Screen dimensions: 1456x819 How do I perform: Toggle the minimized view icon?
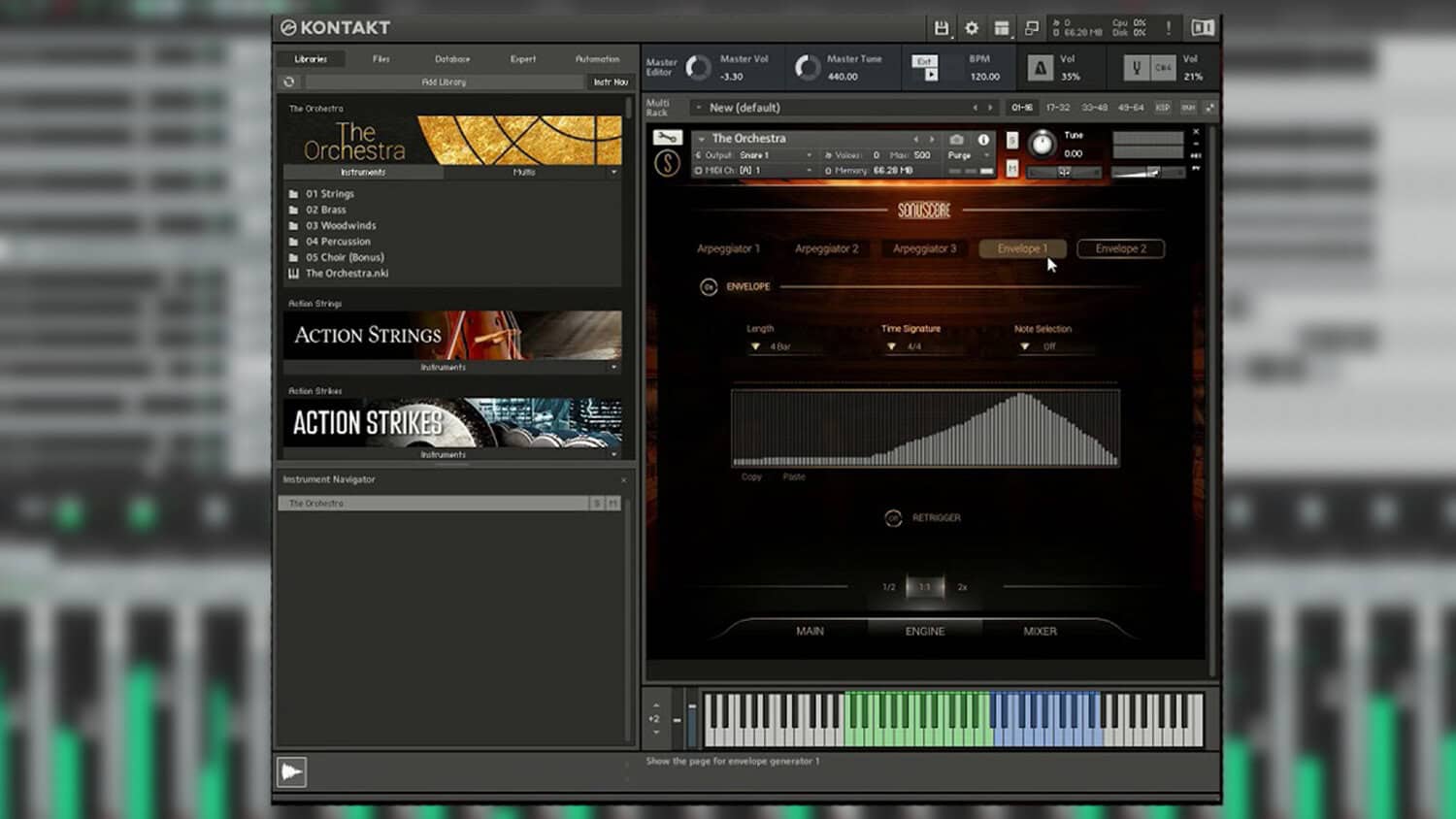point(1032,28)
